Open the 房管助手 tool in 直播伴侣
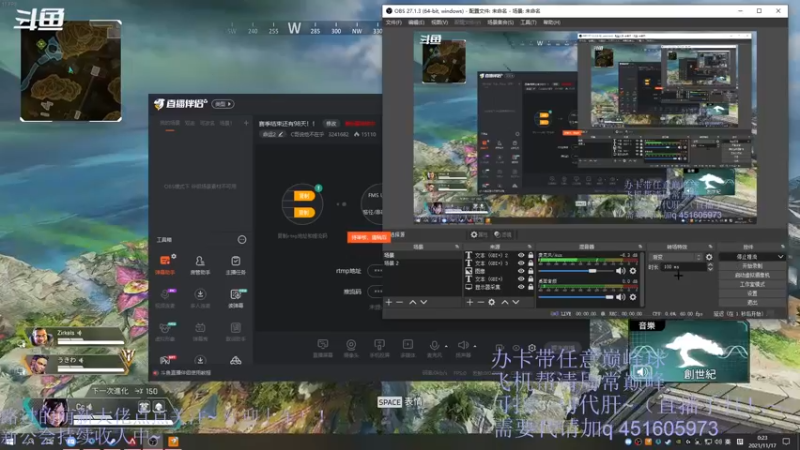 click(200, 265)
